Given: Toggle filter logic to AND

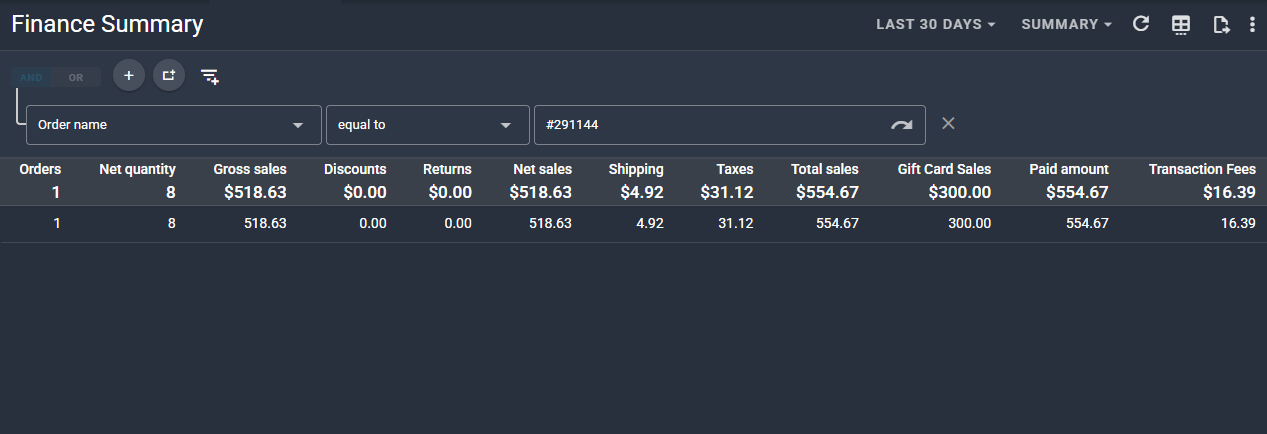Looking at the screenshot, I should pyautogui.click(x=31, y=77).
